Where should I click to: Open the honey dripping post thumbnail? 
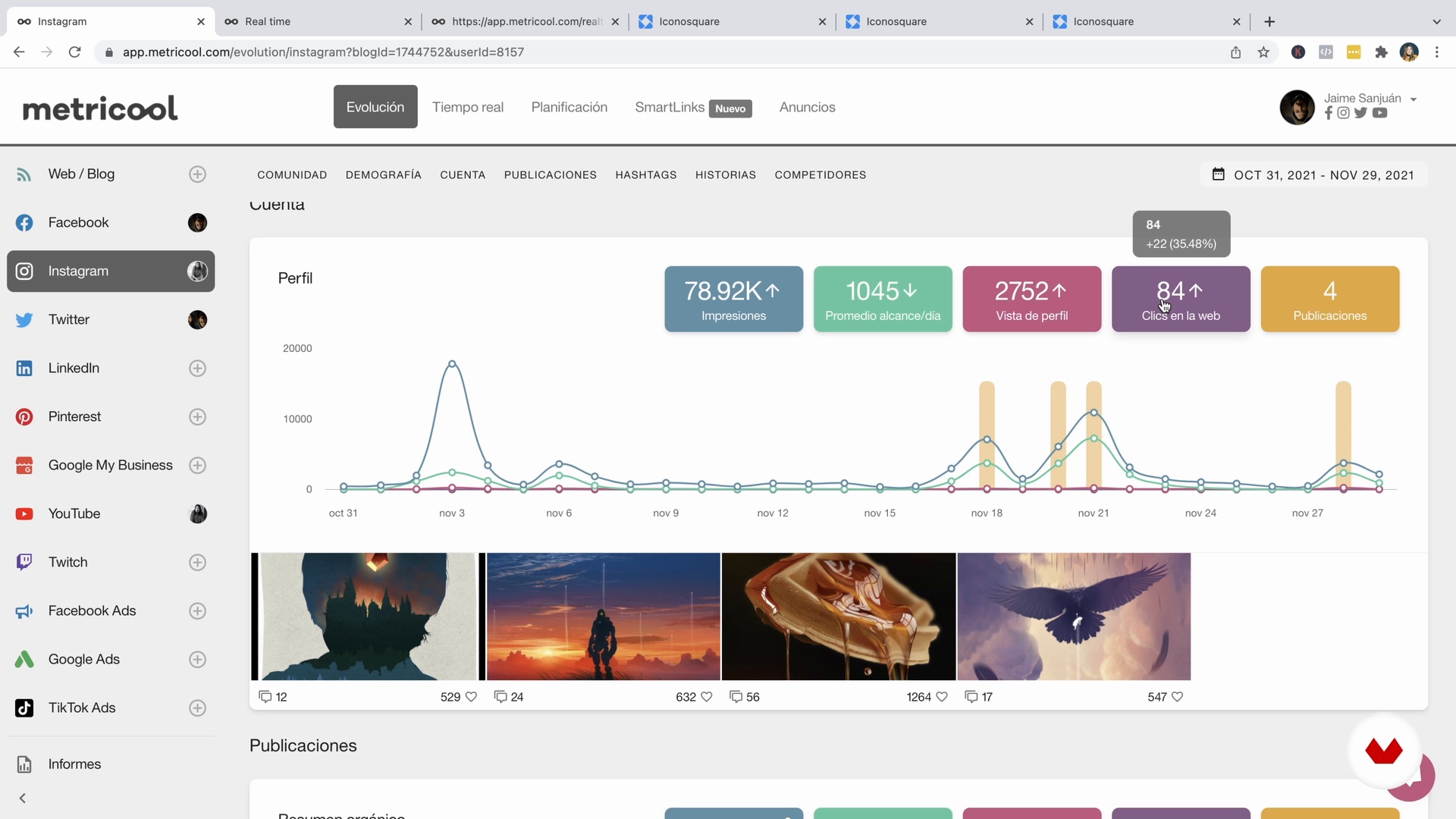point(839,617)
